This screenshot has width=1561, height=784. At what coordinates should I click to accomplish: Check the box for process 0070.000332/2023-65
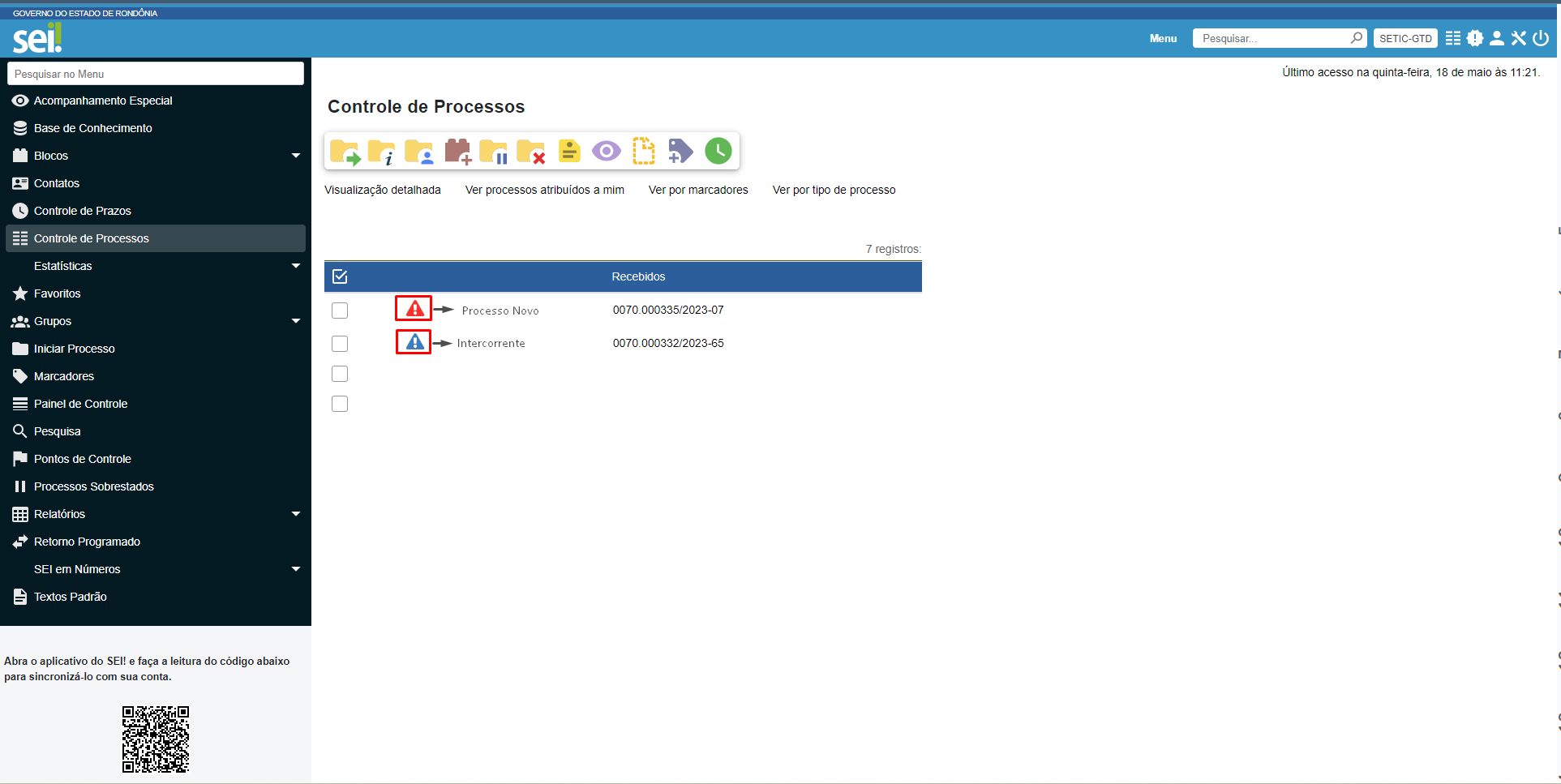tap(340, 344)
